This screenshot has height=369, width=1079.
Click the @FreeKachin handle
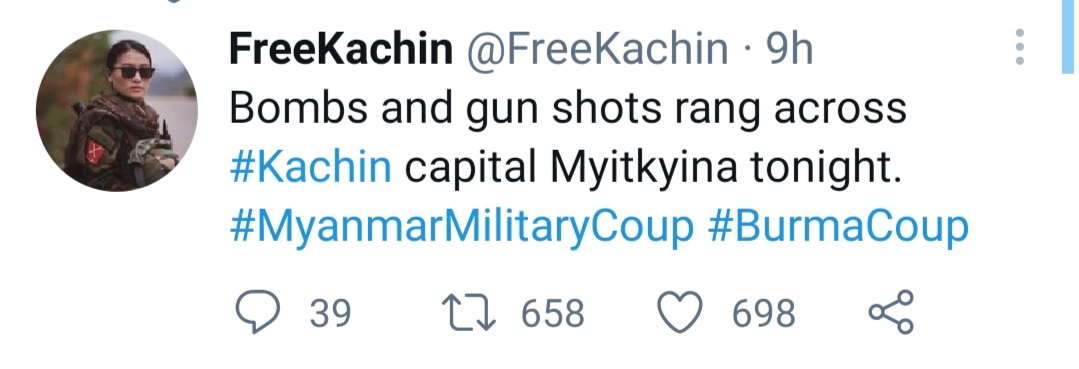coord(597,50)
